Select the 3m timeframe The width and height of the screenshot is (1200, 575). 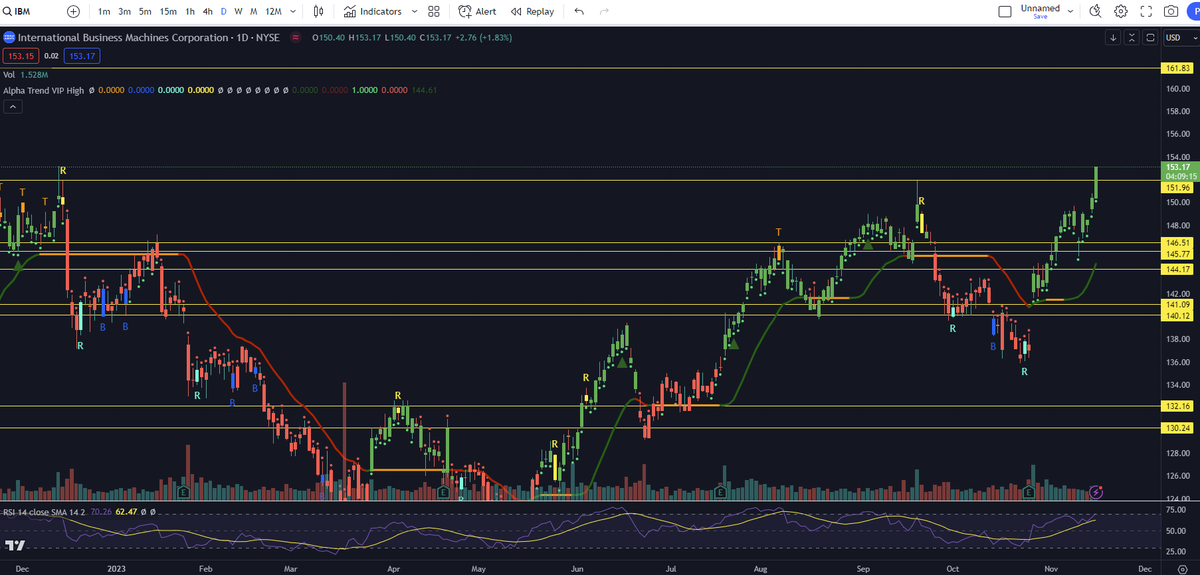pyautogui.click(x=124, y=12)
